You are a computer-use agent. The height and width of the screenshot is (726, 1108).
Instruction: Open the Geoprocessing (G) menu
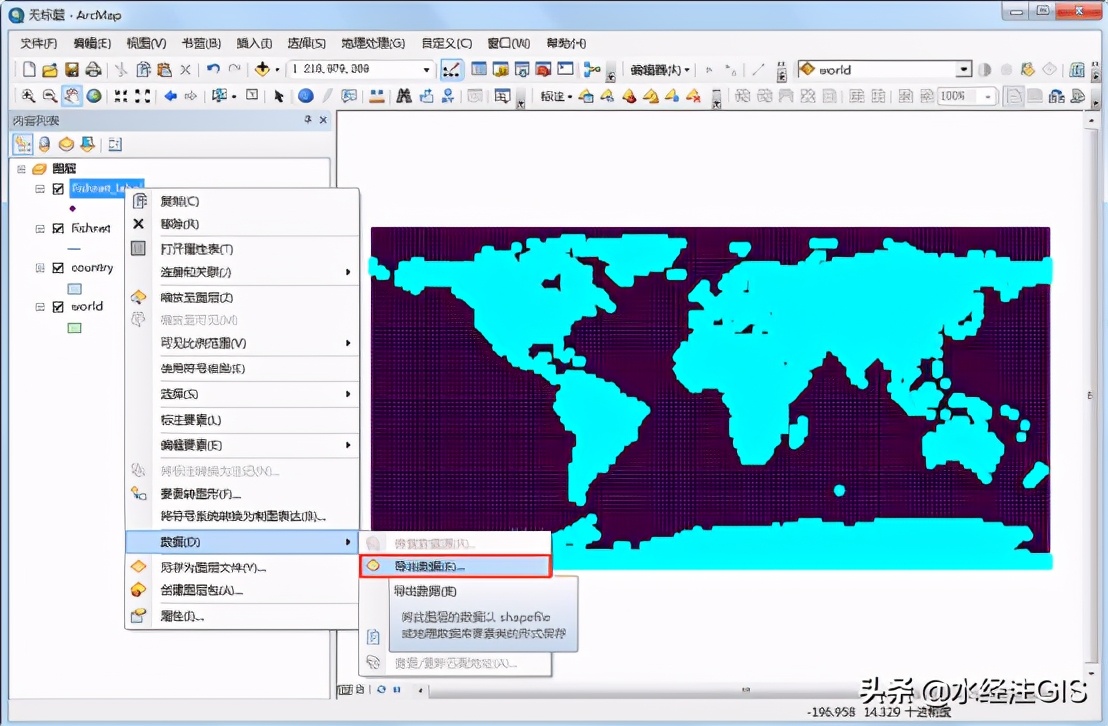click(x=372, y=43)
